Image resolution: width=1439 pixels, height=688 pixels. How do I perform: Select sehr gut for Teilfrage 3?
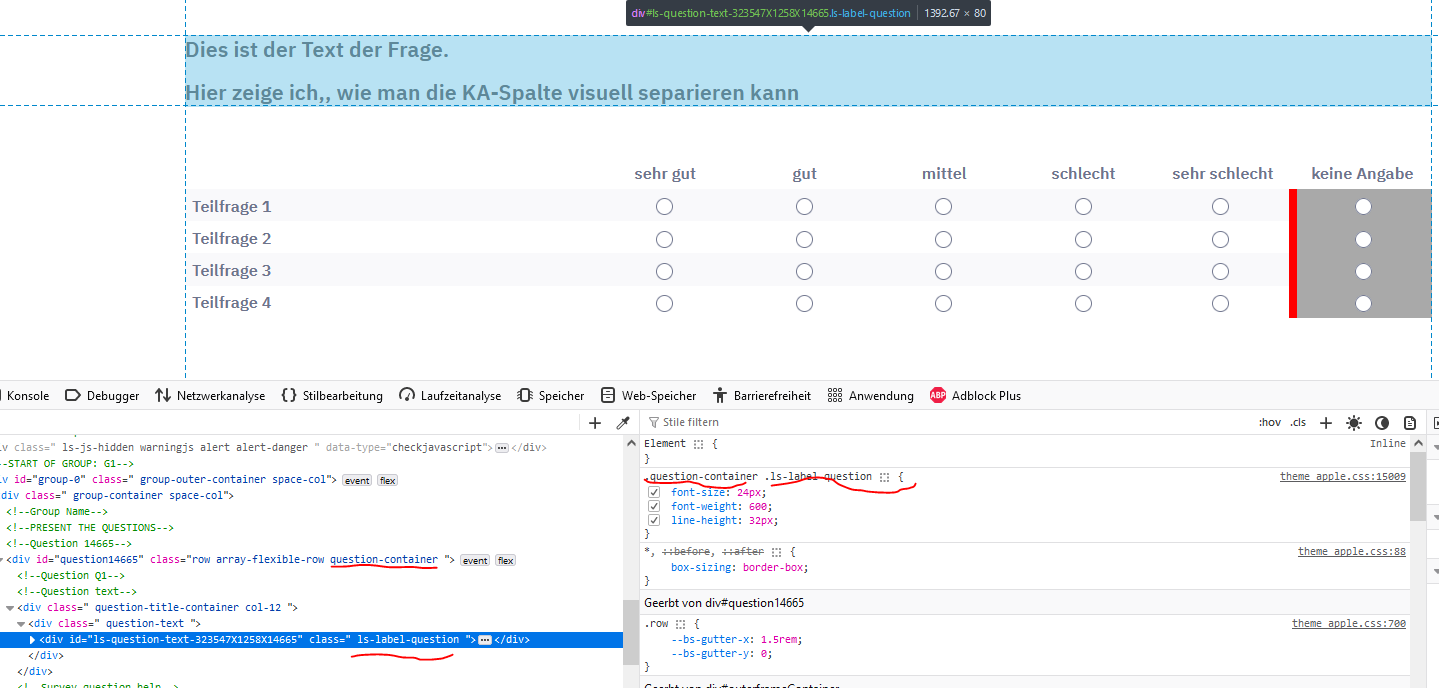coord(664,271)
